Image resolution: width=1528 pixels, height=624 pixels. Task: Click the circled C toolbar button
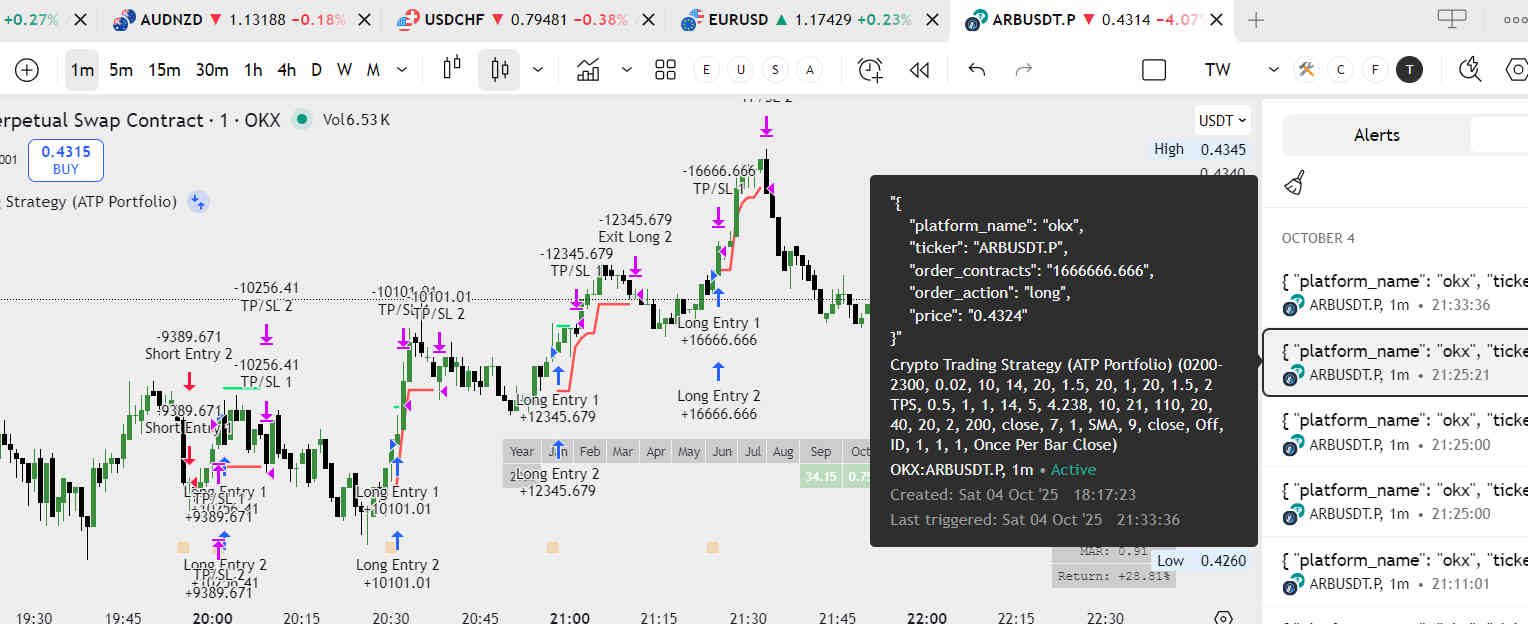1341,70
